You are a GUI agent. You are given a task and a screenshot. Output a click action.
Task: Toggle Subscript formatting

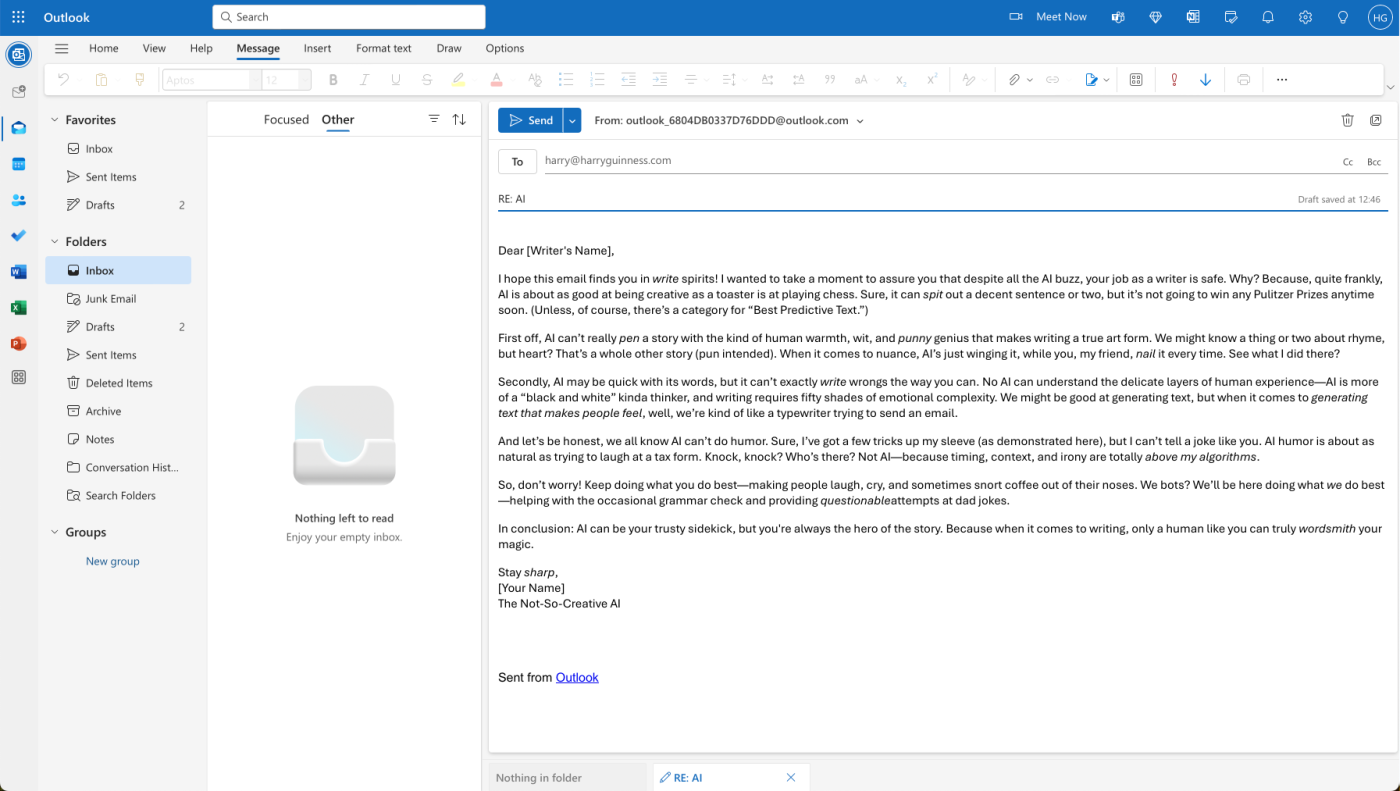[901, 80]
